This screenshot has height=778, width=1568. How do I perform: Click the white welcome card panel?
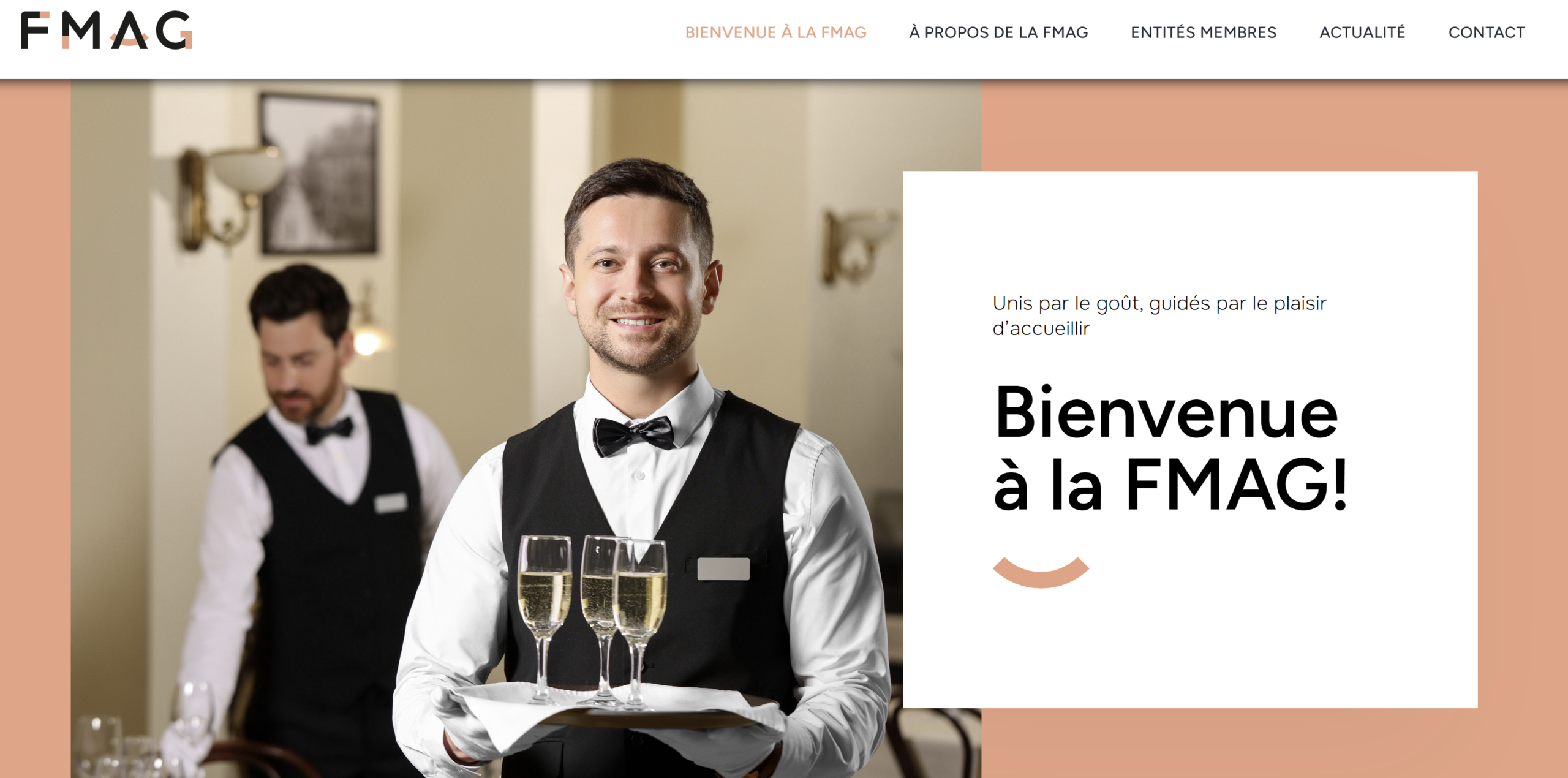tap(1189, 439)
